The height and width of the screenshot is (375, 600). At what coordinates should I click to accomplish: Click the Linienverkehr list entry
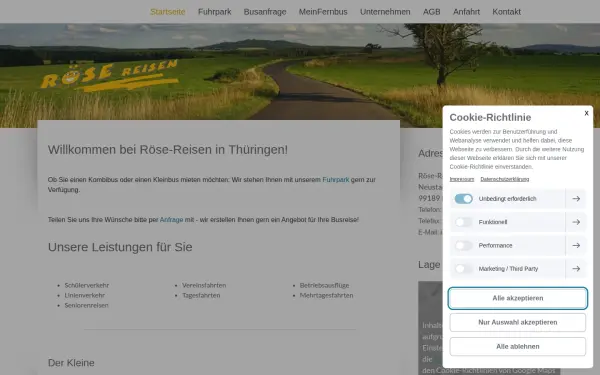(84, 295)
